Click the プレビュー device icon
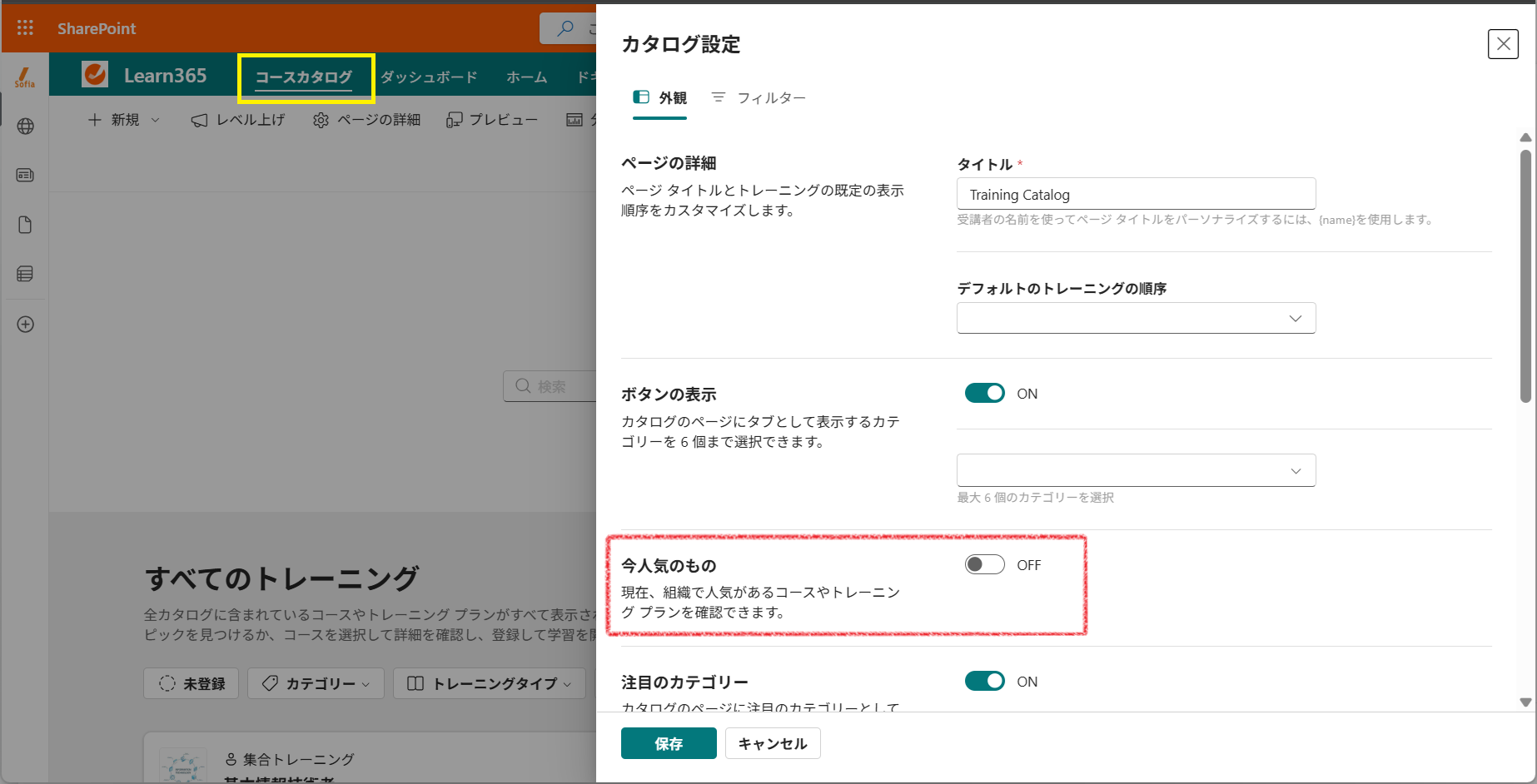Viewport: 1537px width, 784px height. pos(454,121)
